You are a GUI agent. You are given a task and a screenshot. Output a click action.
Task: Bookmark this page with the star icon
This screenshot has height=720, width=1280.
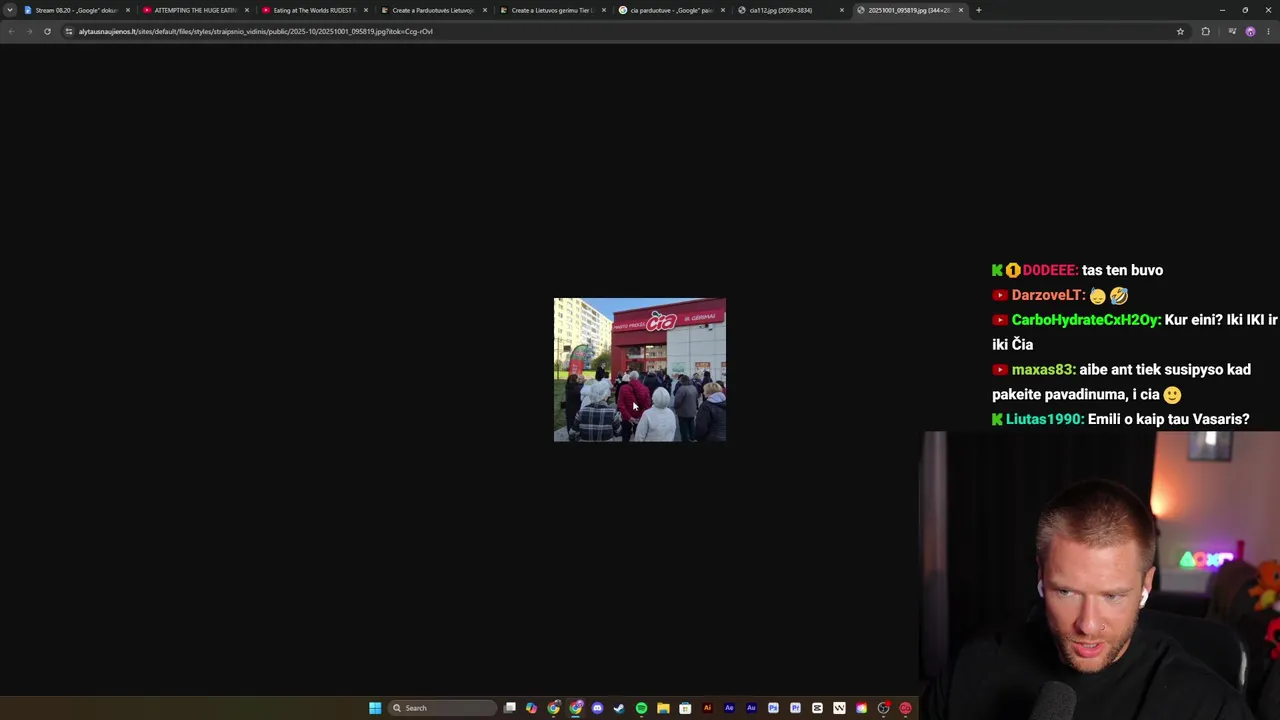point(1180,31)
